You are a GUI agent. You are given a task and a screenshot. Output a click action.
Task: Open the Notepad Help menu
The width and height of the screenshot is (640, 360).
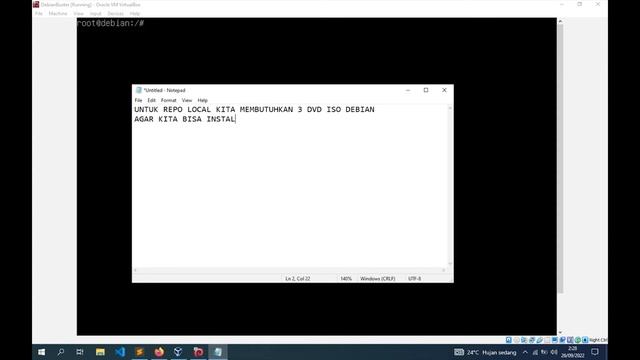click(x=202, y=100)
